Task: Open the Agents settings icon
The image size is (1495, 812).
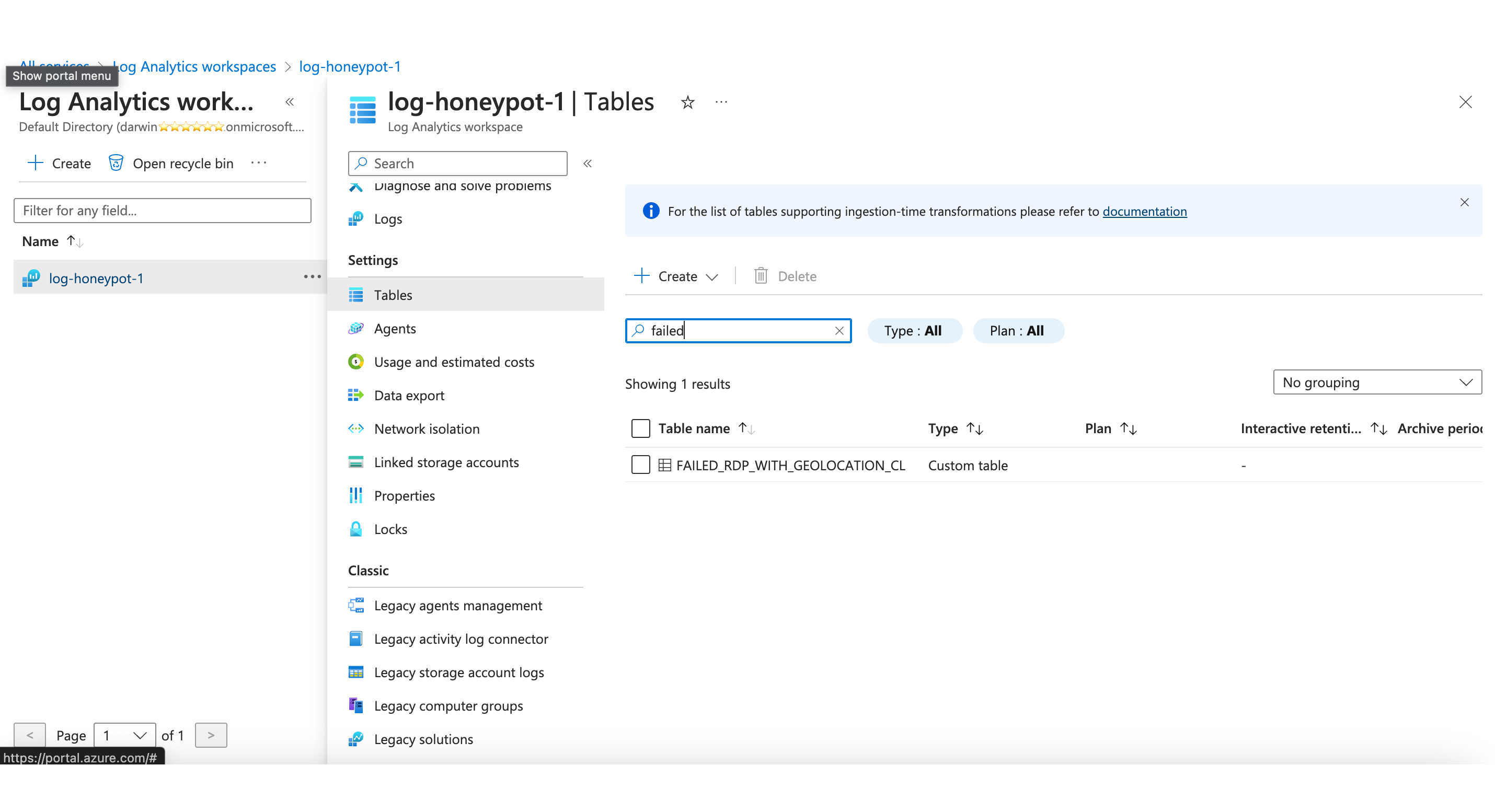Action: point(356,328)
